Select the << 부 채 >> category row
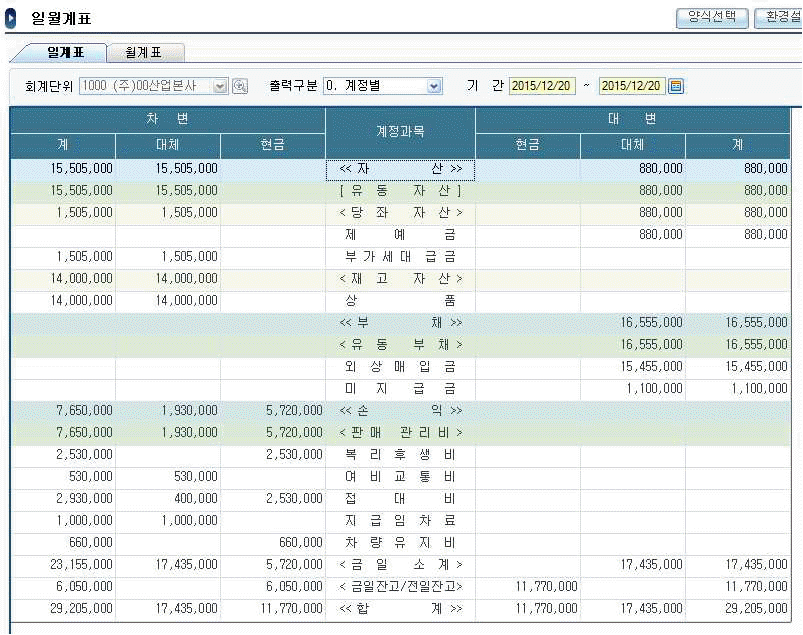The height and width of the screenshot is (635, 803). coord(400,323)
